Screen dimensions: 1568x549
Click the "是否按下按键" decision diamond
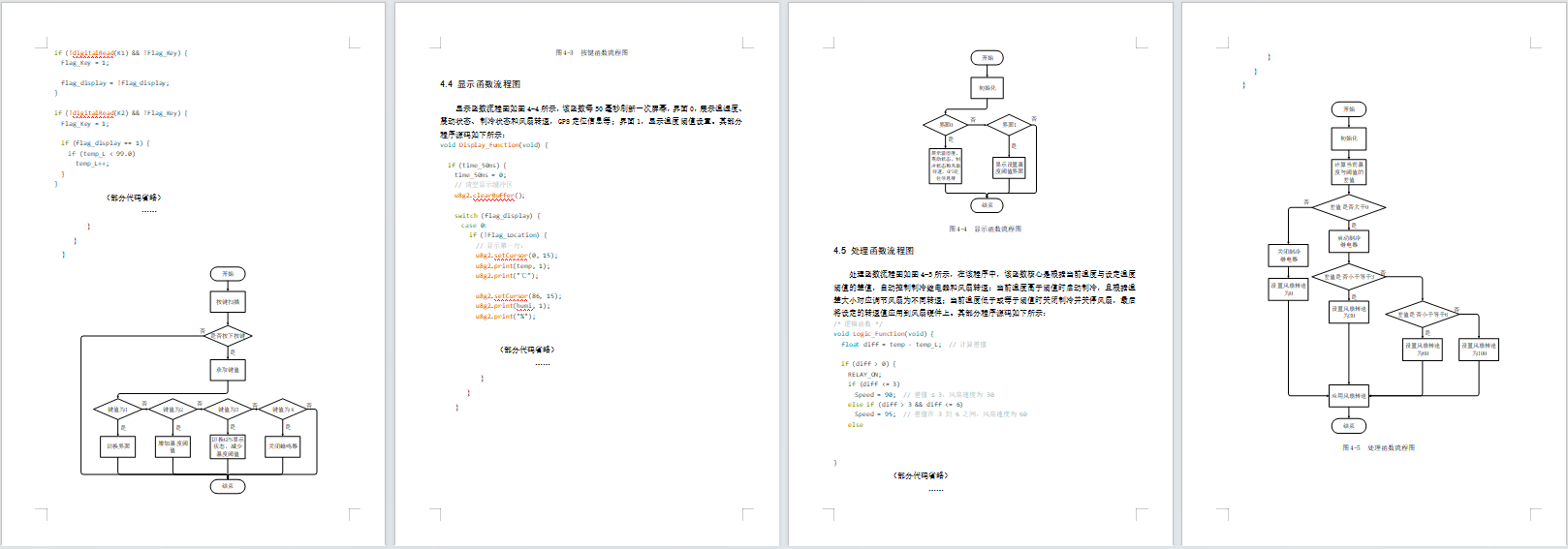[x=228, y=336]
